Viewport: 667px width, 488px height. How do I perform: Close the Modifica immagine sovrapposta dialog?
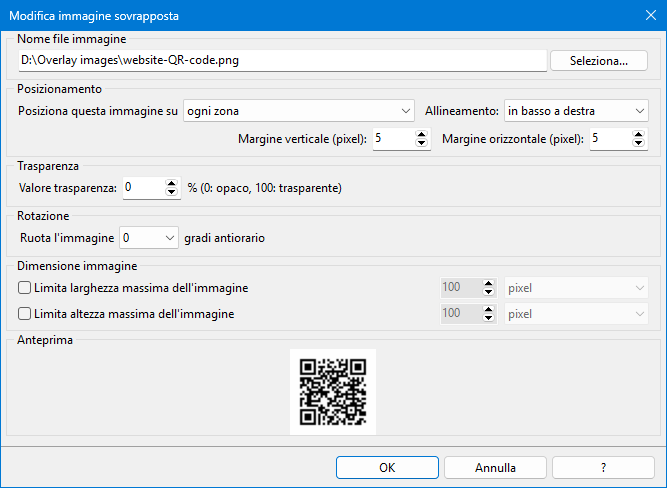point(651,15)
